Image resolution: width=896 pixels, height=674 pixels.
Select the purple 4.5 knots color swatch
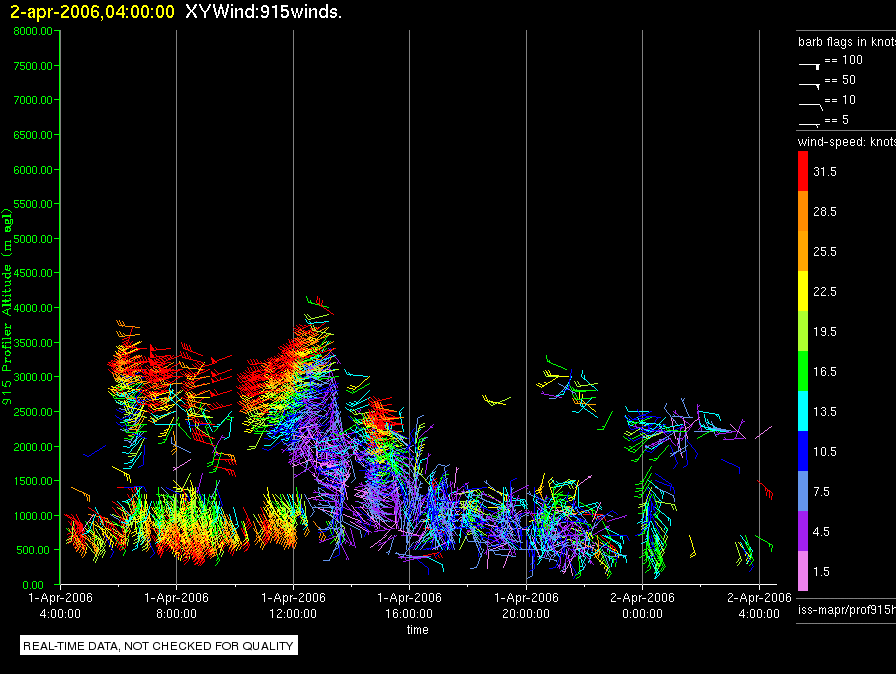coord(803,531)
